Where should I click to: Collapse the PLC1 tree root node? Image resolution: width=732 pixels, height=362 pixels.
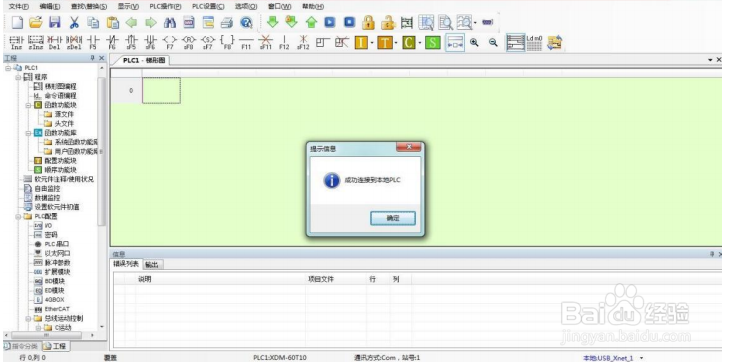(8, 68)
